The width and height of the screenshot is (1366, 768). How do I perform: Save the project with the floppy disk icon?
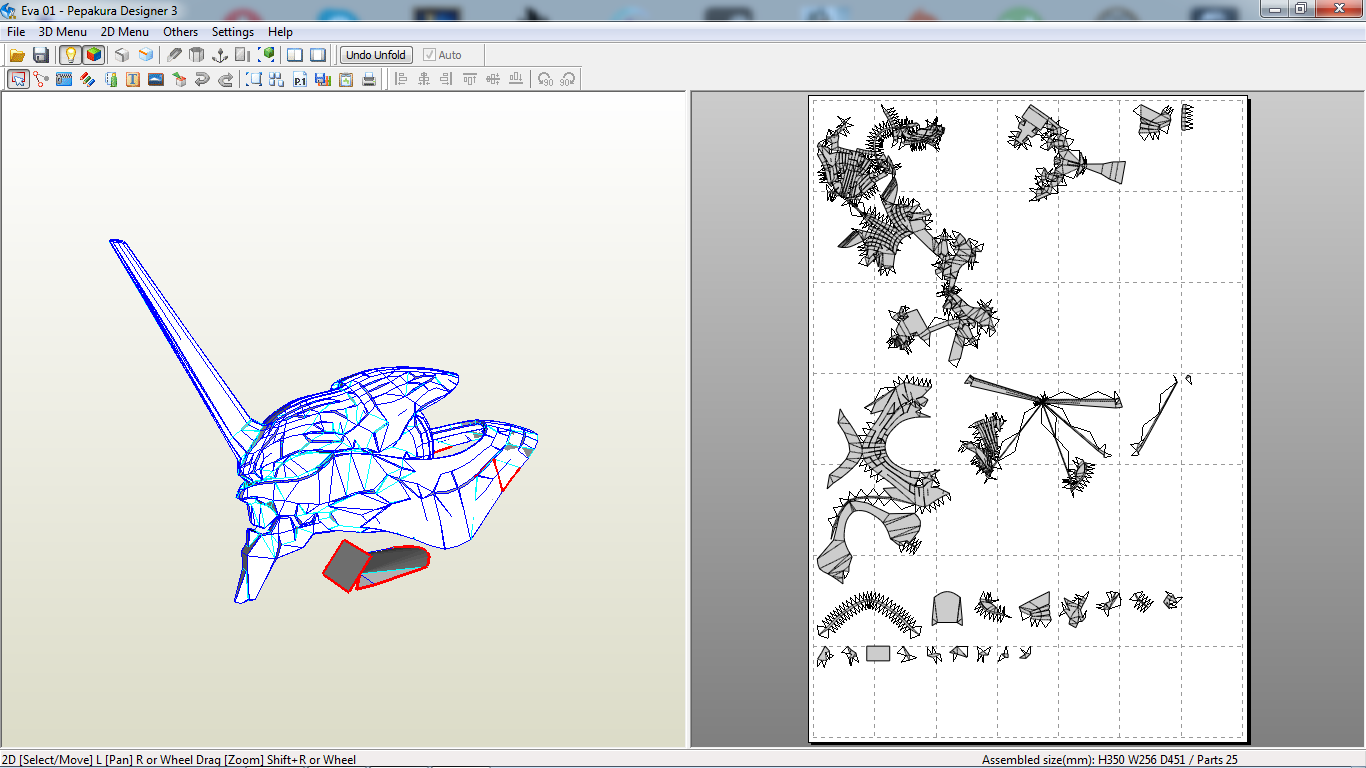(x=41, y=55)
